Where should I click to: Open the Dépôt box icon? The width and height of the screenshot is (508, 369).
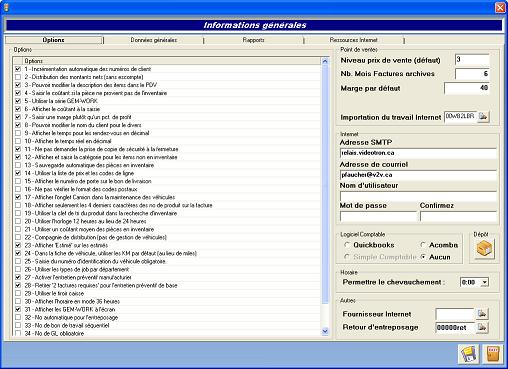(484, 249)
